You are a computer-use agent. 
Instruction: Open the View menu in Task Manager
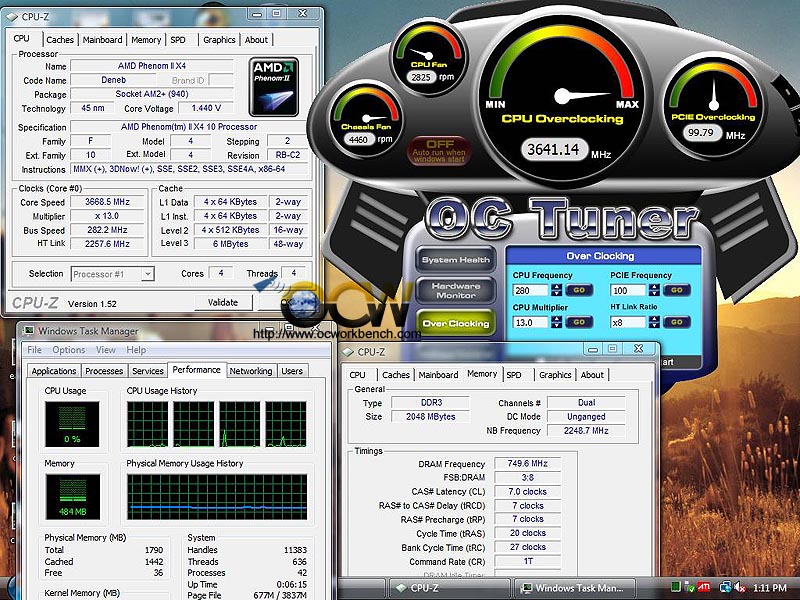(x=106, y=350)
